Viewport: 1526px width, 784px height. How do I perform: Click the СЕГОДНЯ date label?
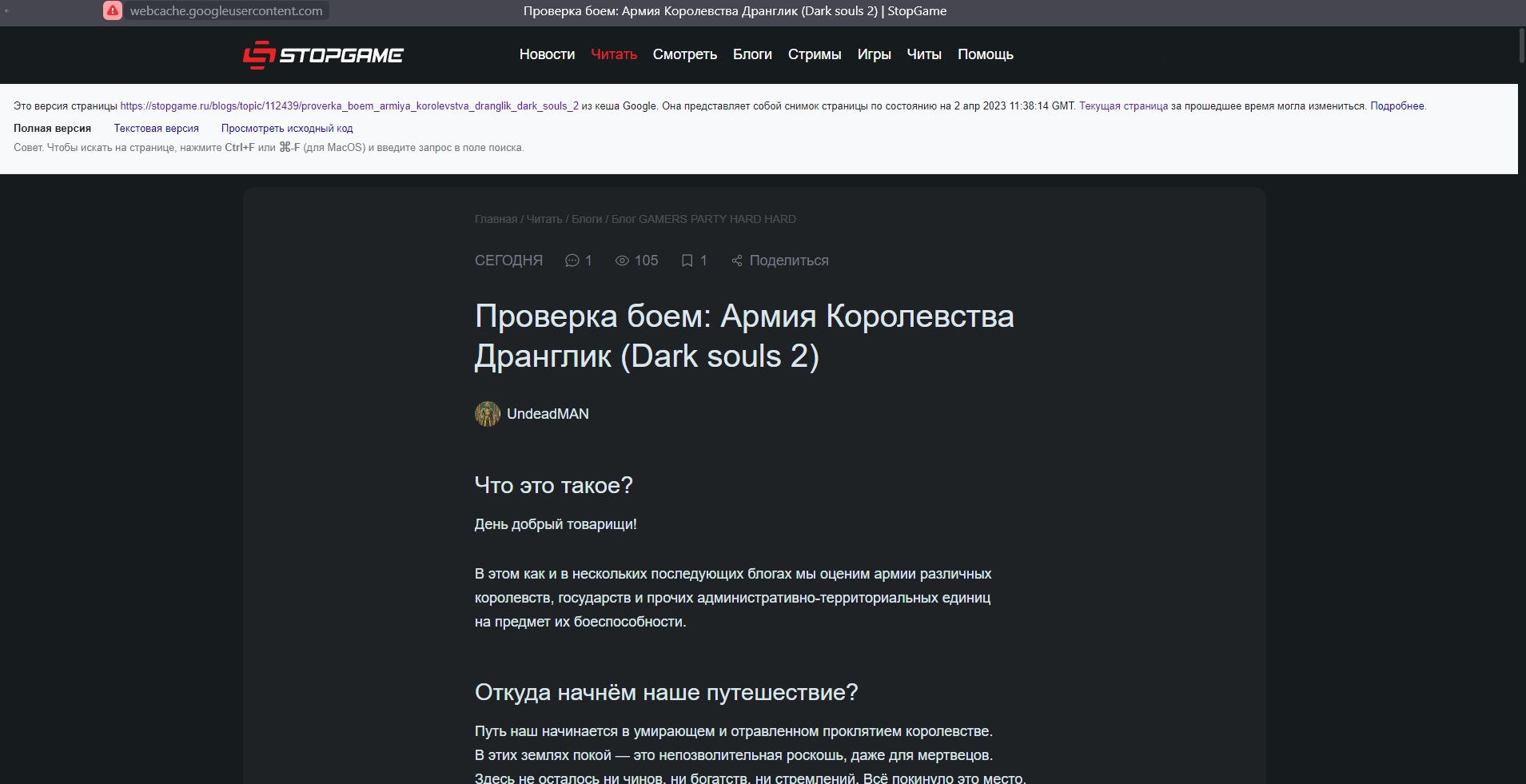coord(508,261)
